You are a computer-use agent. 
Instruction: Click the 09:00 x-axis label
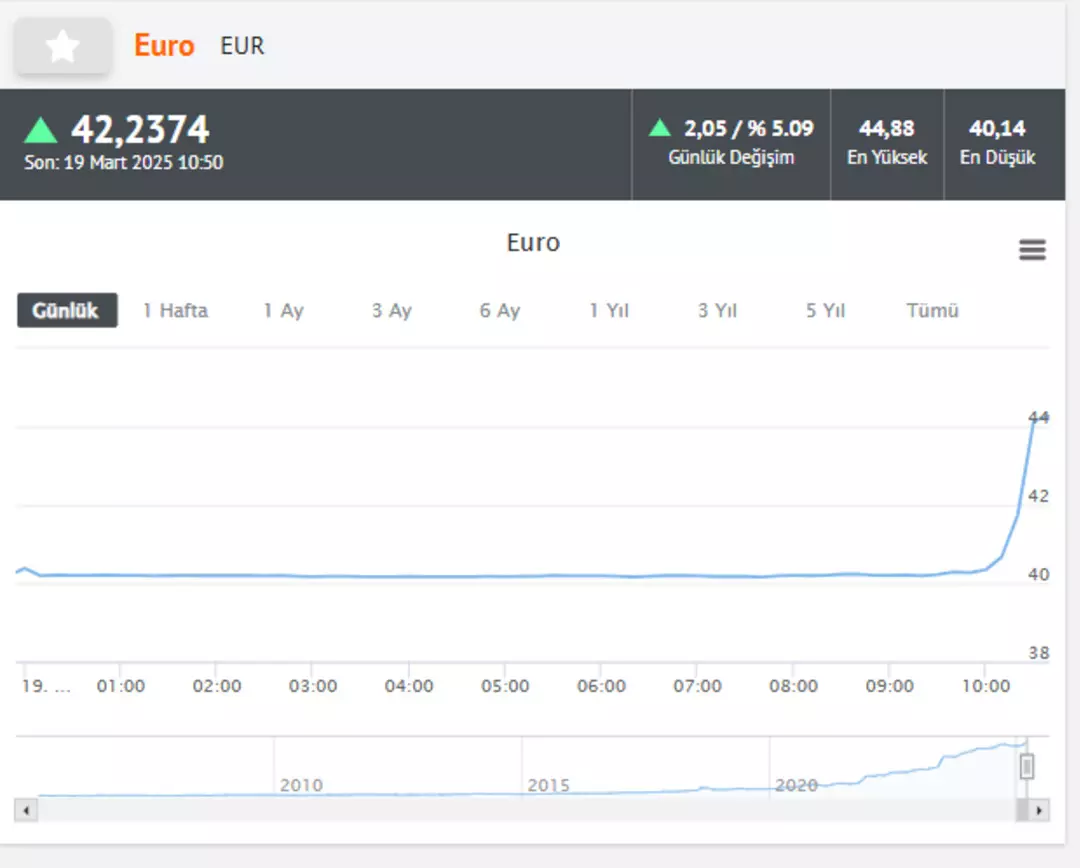click(x=889, y=686)
